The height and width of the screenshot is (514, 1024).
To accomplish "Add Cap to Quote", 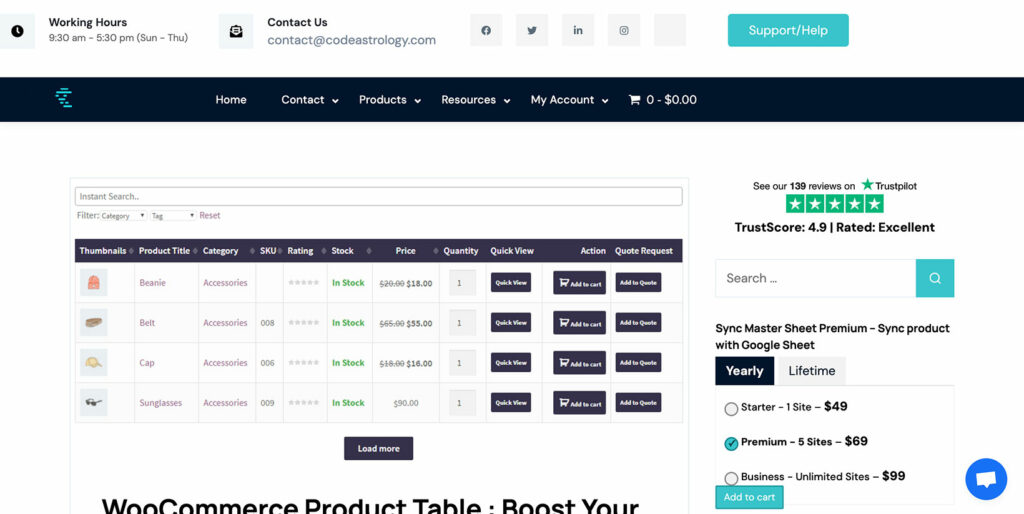I will click(x=638, y=362).
